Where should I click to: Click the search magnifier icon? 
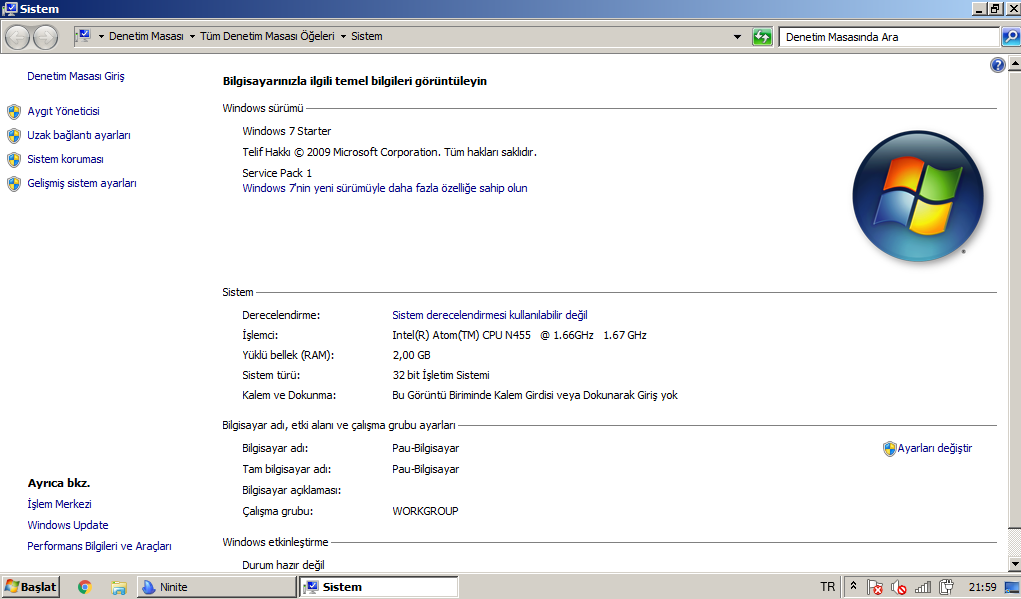pyautogui.click(x=1011, y=37)
